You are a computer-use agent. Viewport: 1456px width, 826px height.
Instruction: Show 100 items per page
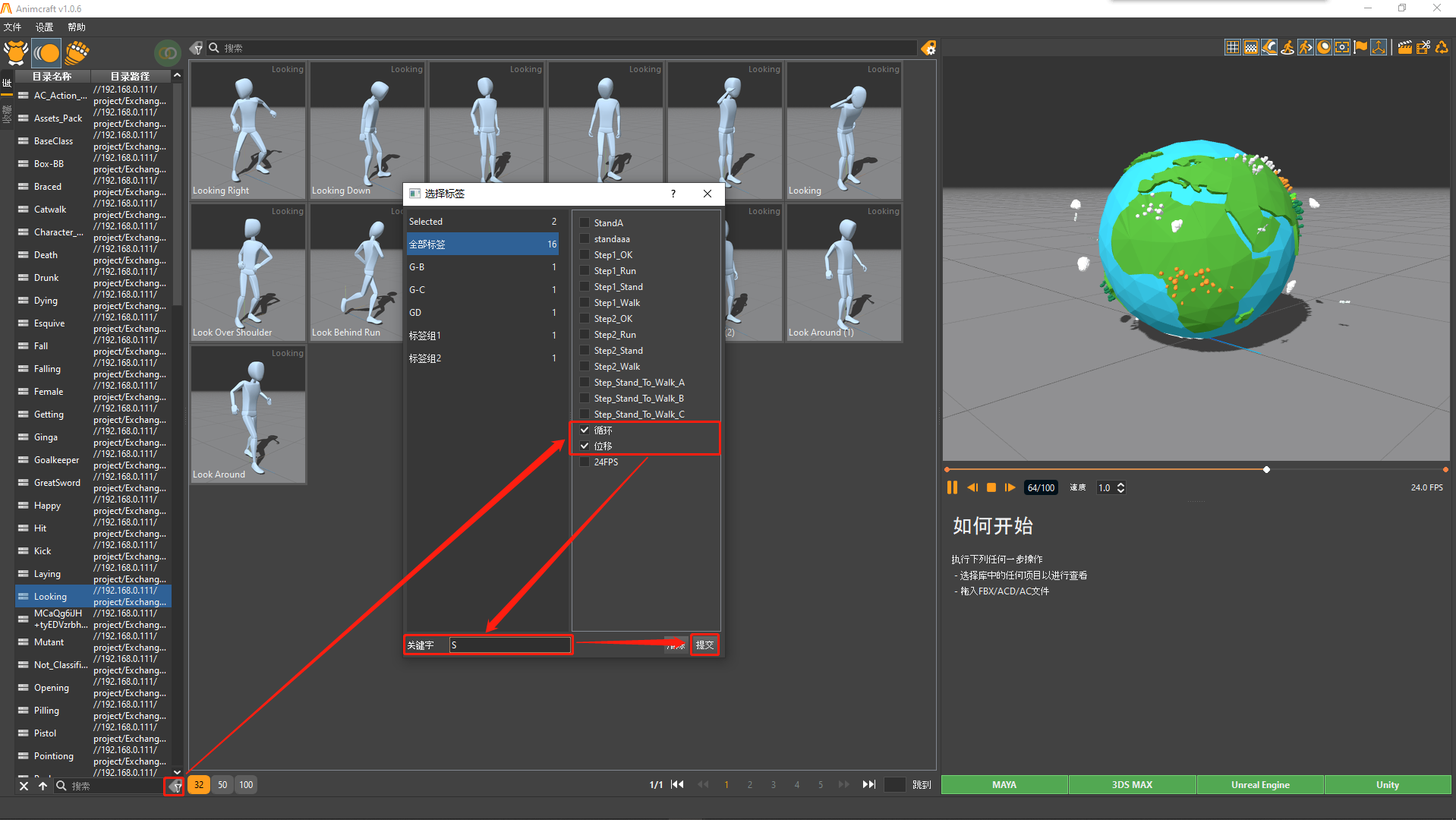246,785
